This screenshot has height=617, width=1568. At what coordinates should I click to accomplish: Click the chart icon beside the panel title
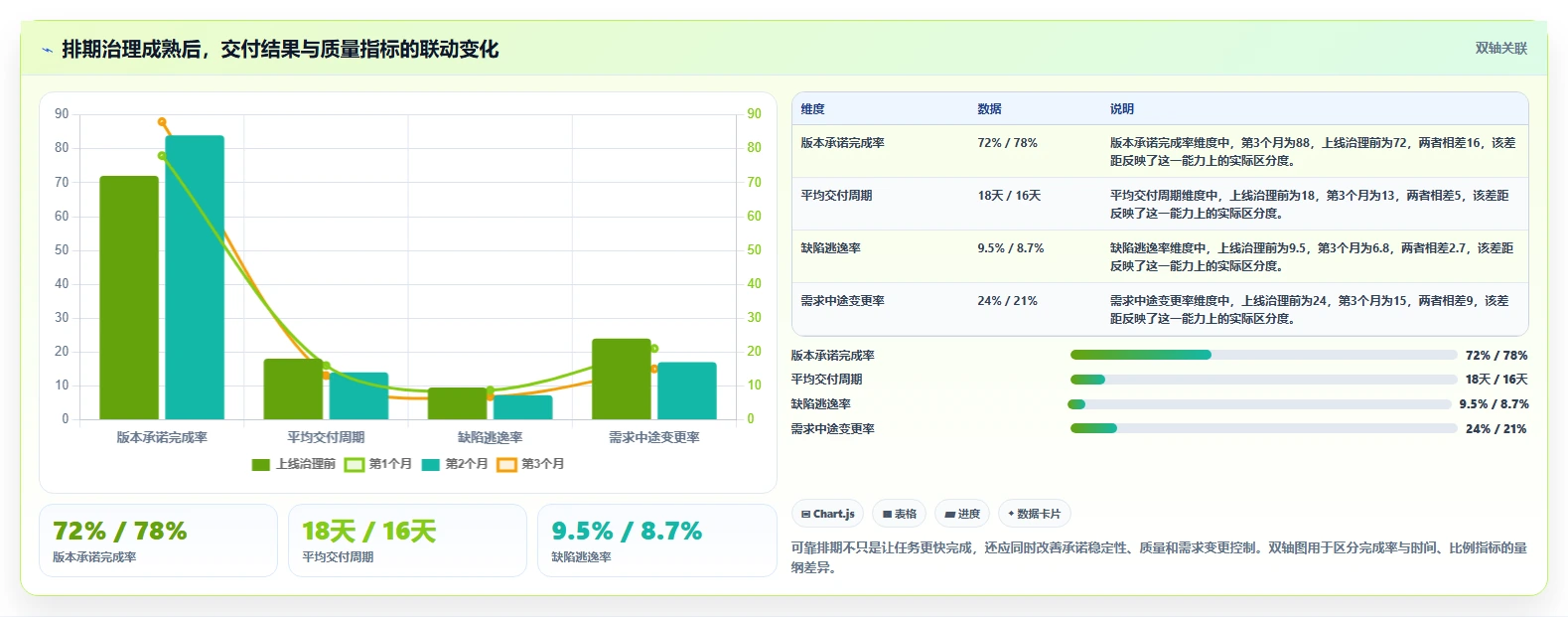(47, 50)
